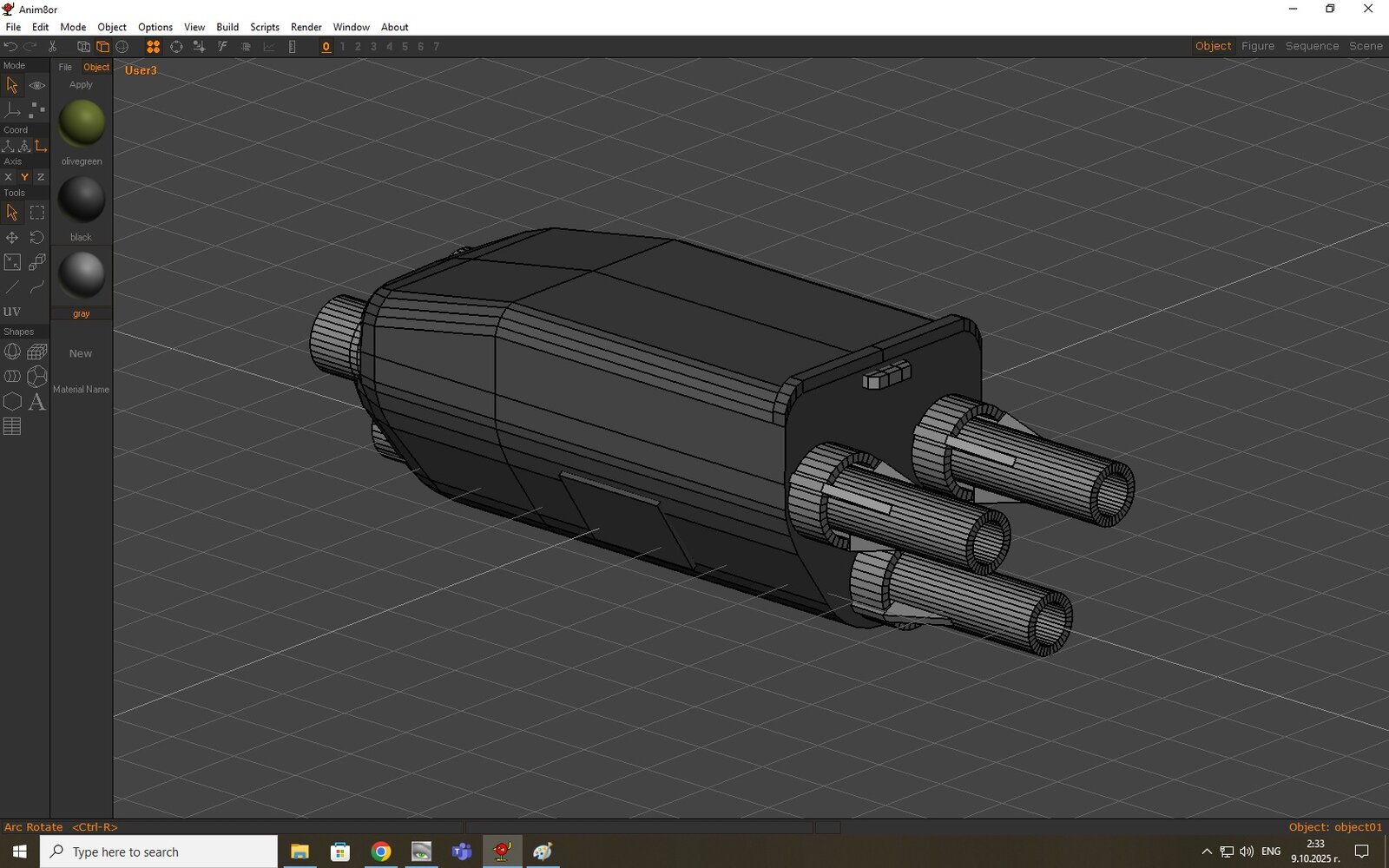Screen dimensions: 1389x868
Task: Add a mesh cube from Shapes
Action: (37, 352)
